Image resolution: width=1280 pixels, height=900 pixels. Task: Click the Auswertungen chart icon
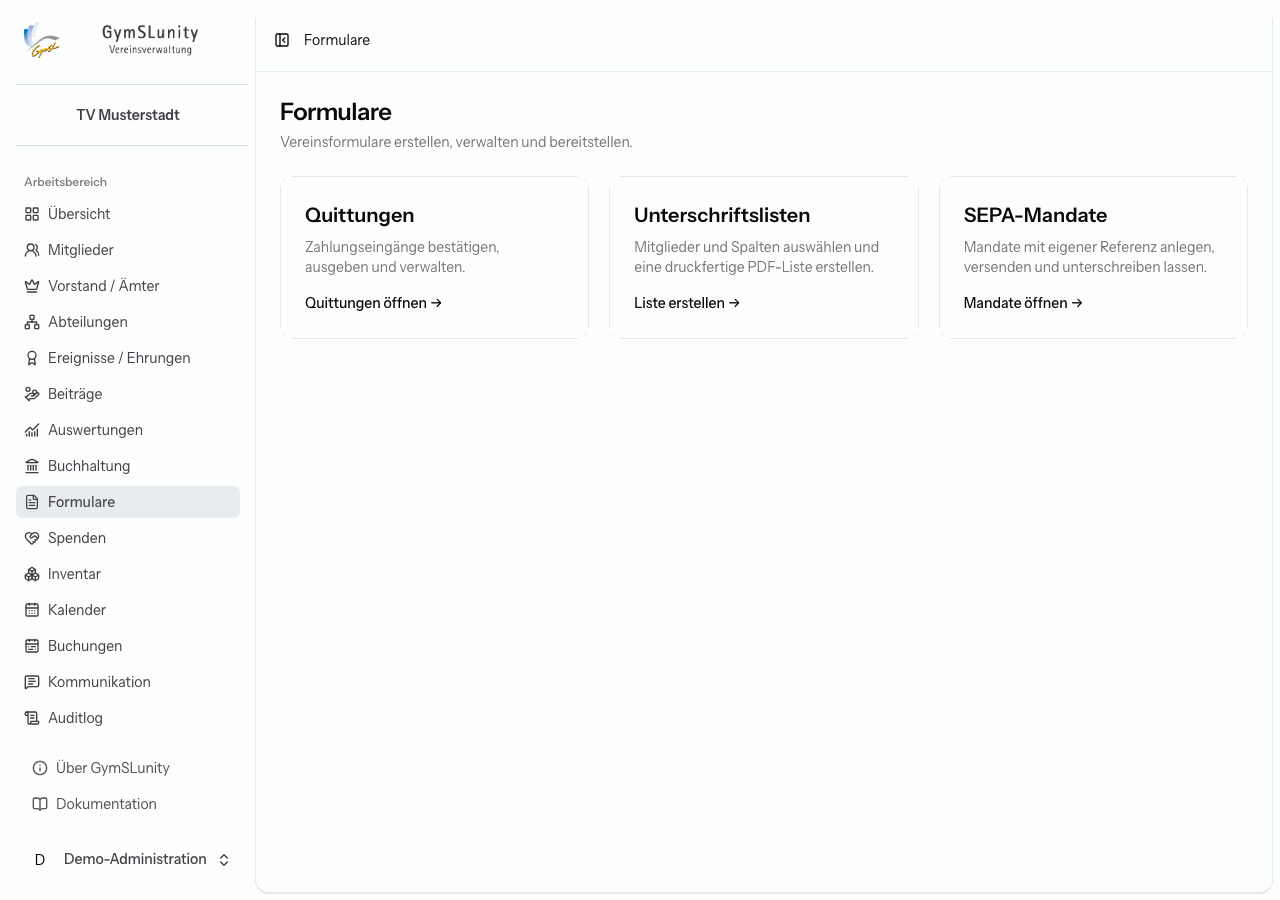32,430
